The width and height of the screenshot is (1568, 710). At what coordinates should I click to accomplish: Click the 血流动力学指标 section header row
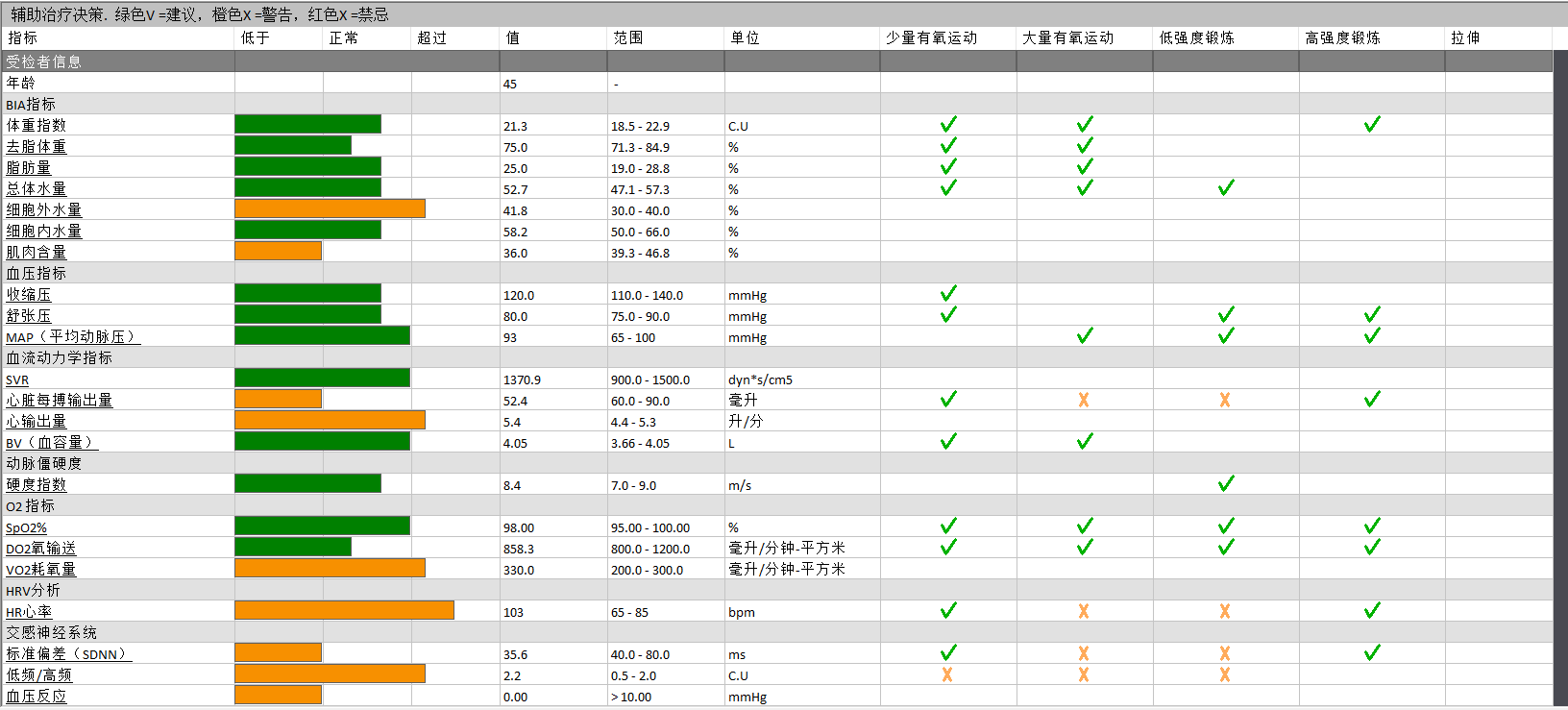tap(60, 357)
